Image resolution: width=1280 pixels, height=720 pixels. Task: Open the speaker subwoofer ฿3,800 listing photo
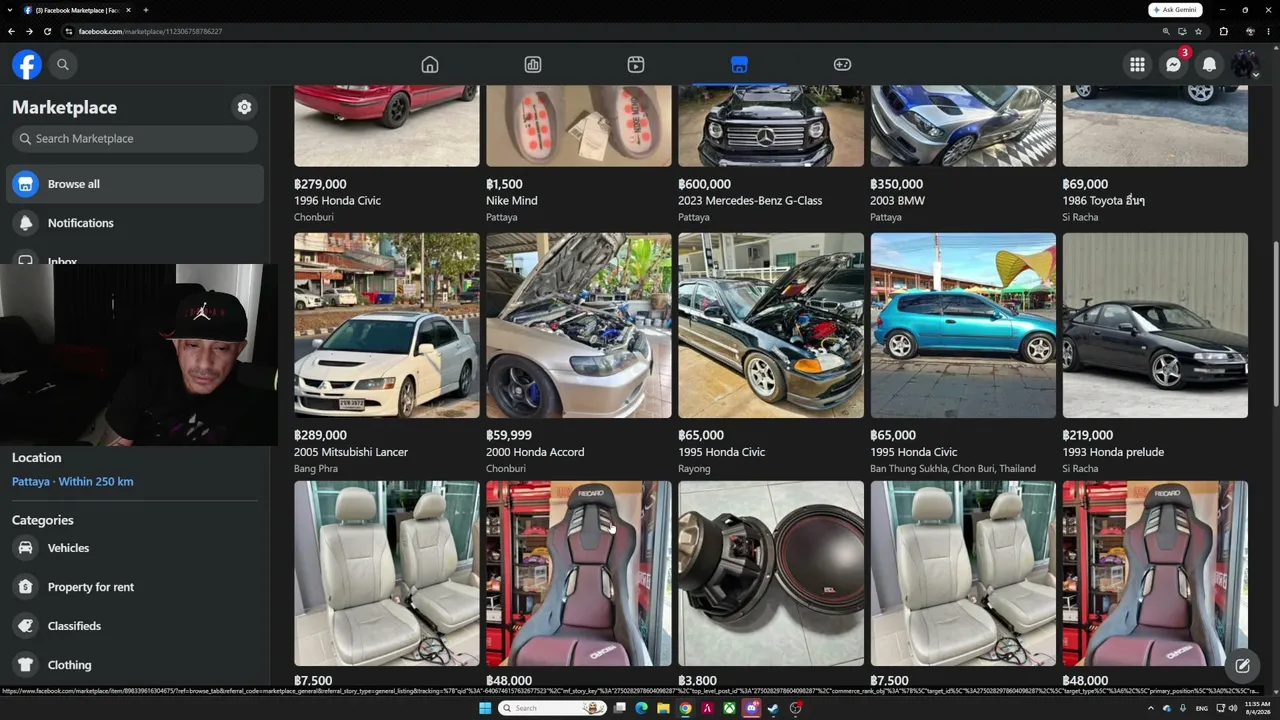[x=771, y=573]
